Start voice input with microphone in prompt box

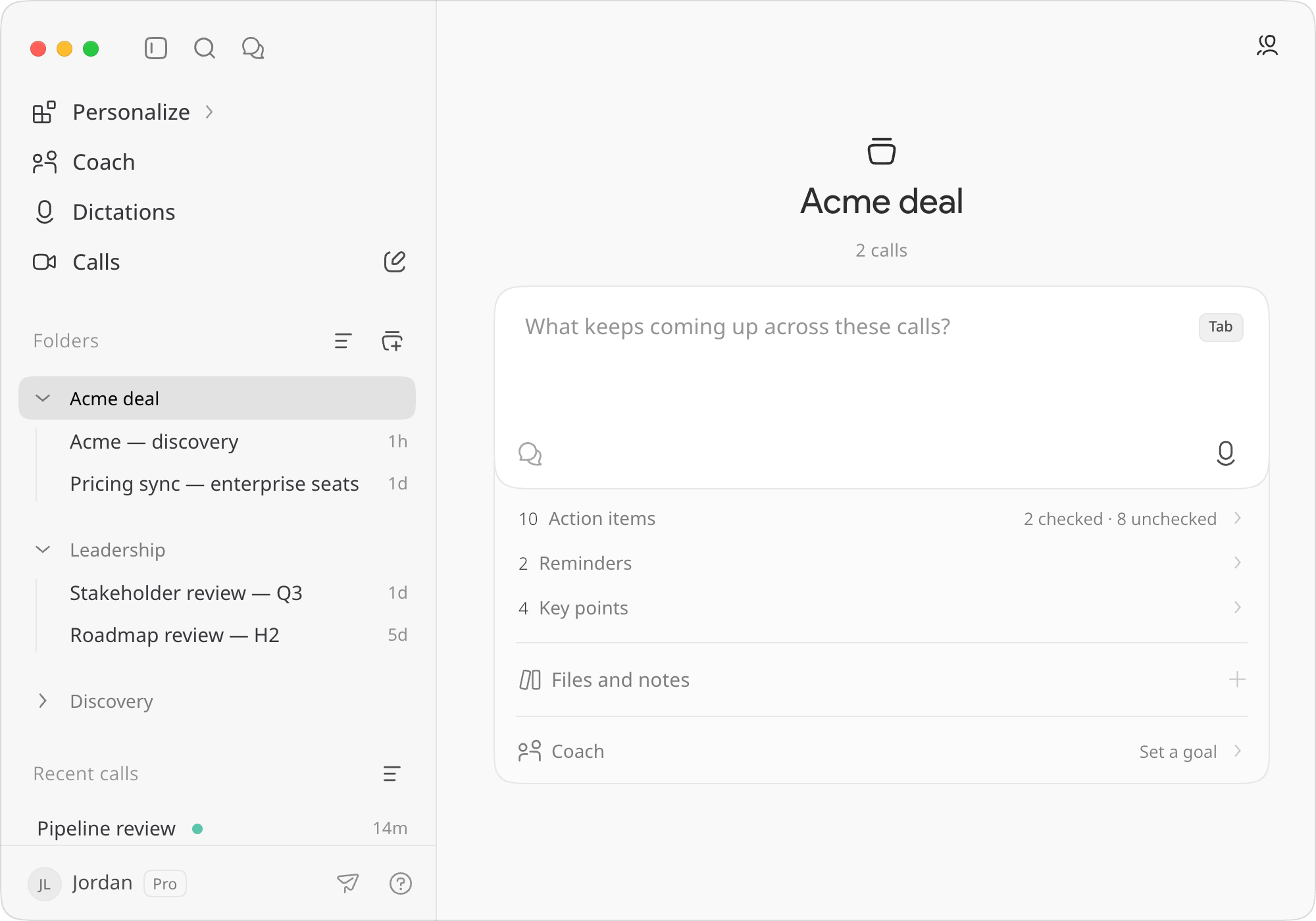pos(1226,453)
